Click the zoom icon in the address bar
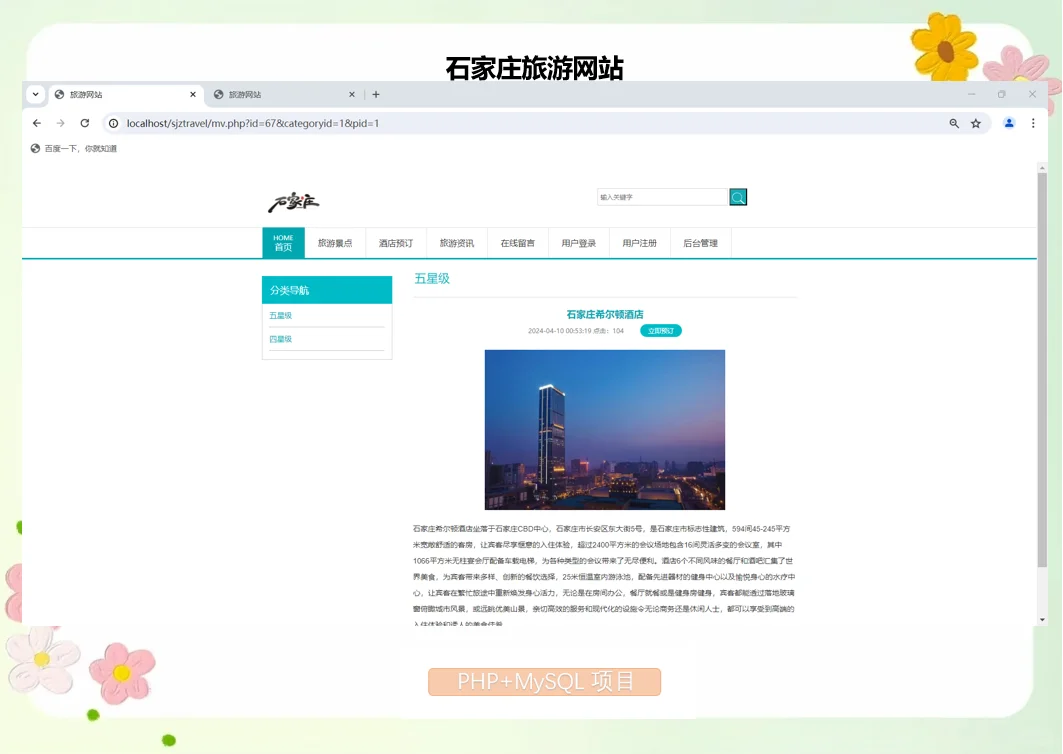 click(953, 123)
